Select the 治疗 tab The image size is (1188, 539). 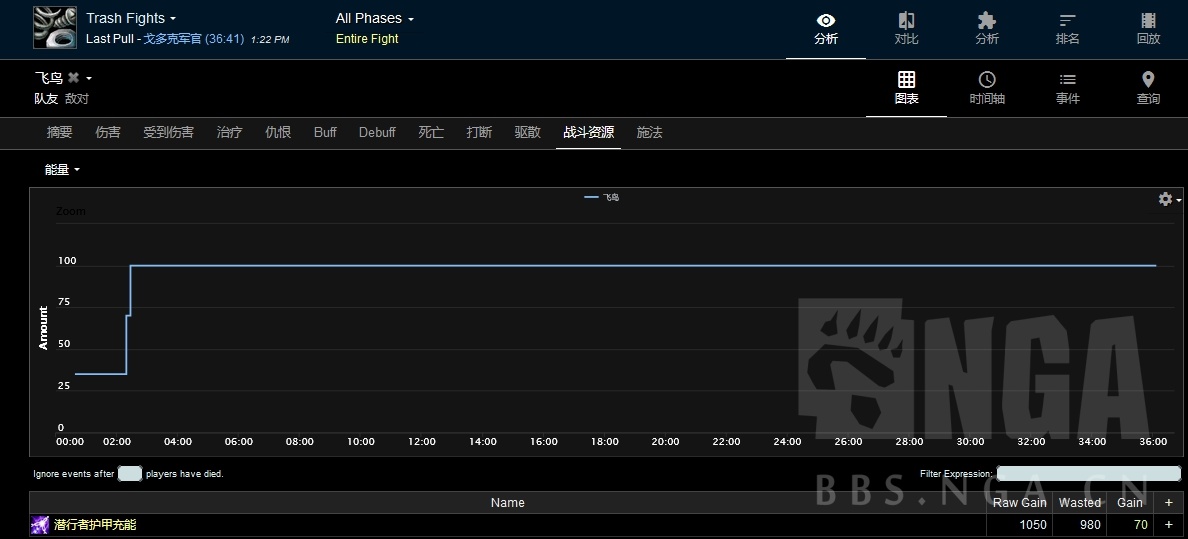coord(230,133)
